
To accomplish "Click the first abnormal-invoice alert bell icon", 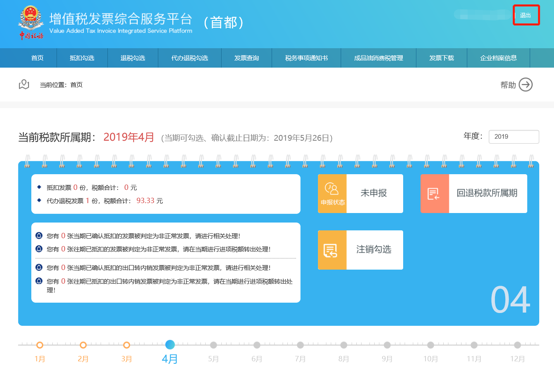I will (39, 236).
